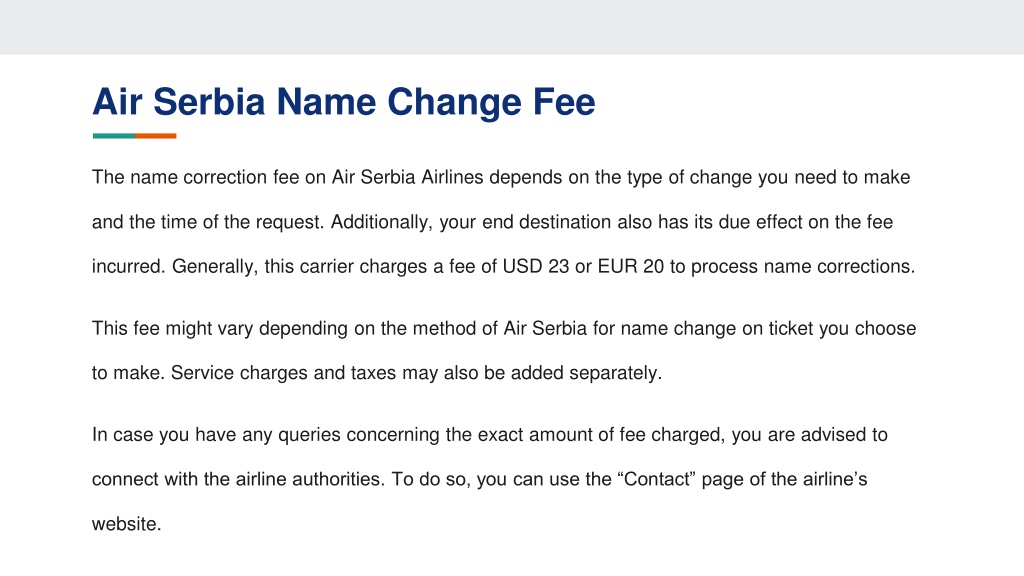This screenshot has width=1024, height=576.
Task: Click the word 'website.' in the last line
Action: click(x=127, y=524)
